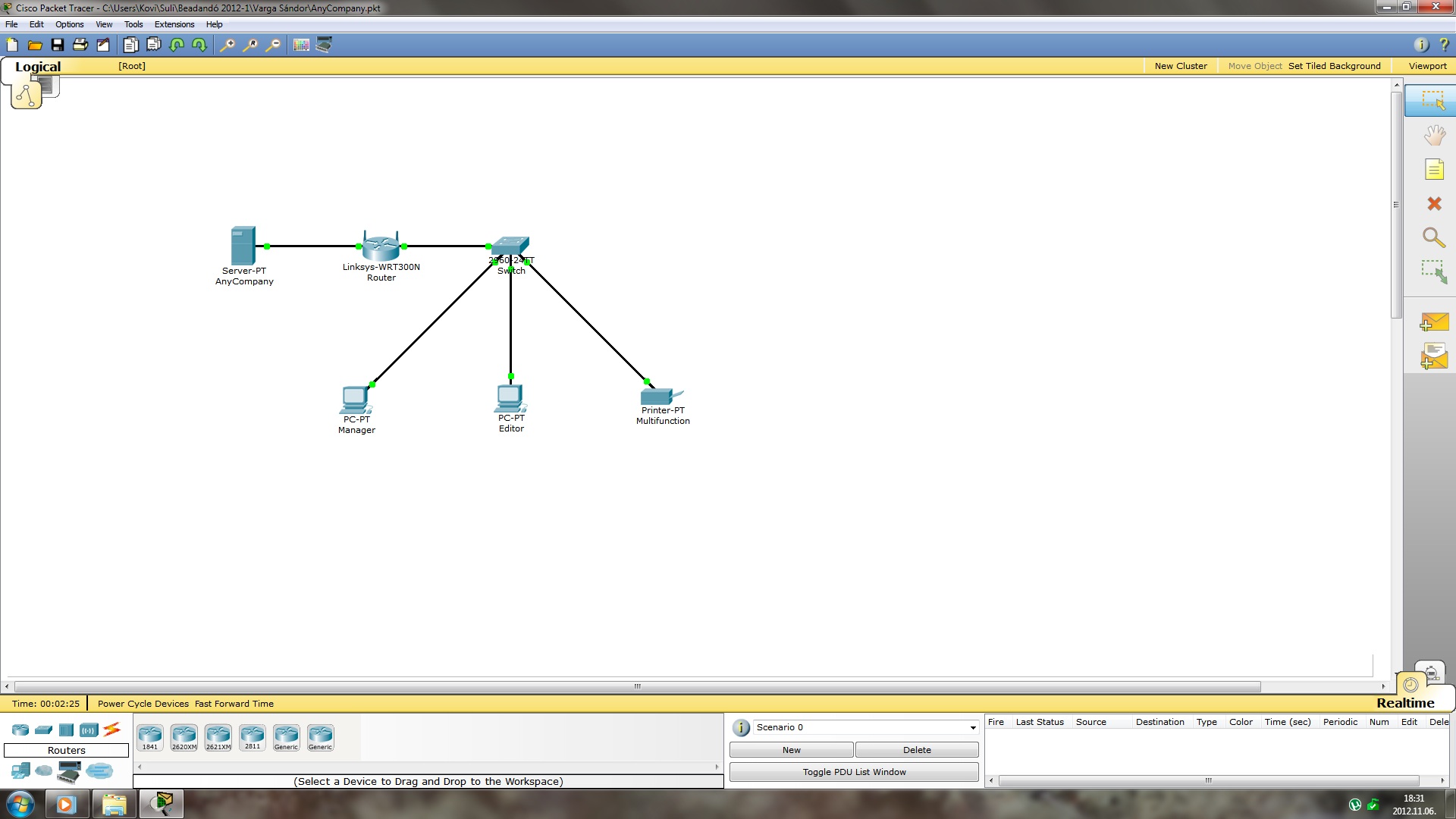Zoom out of the workspace

(x=273, y=45)
